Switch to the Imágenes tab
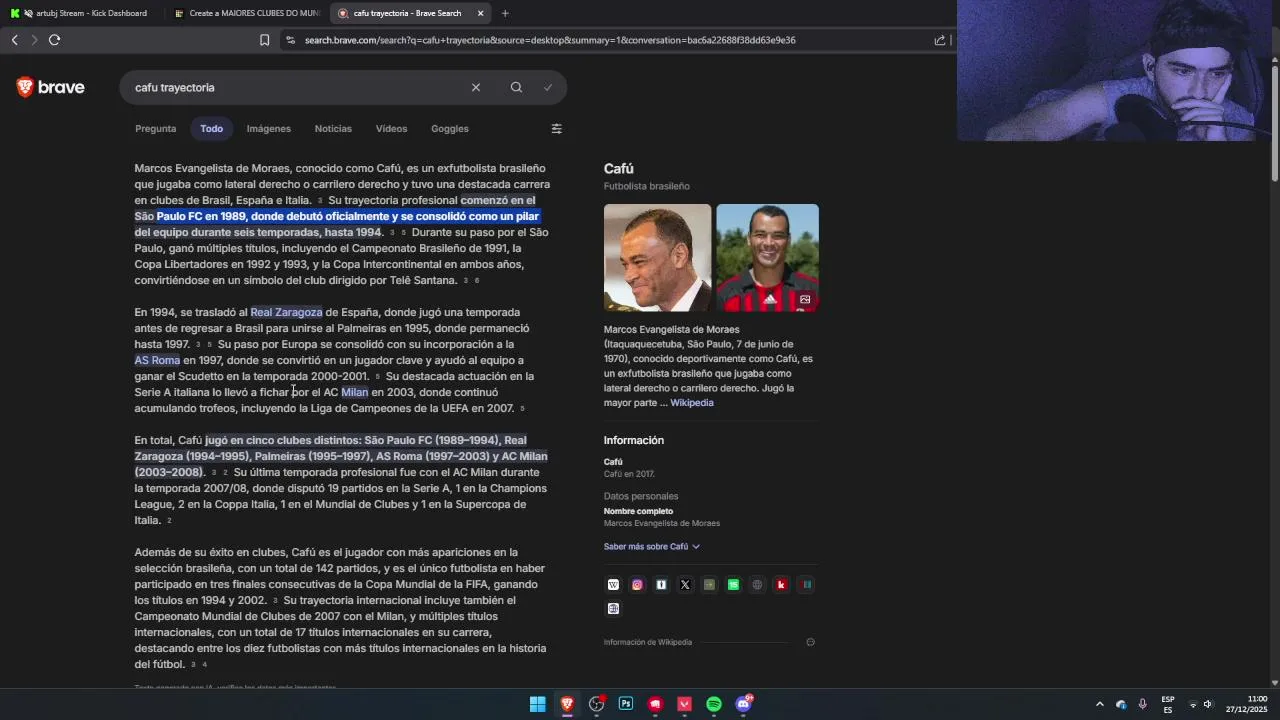The height and width of the screenshot is (720, 1280). click(x=269, y=129)
